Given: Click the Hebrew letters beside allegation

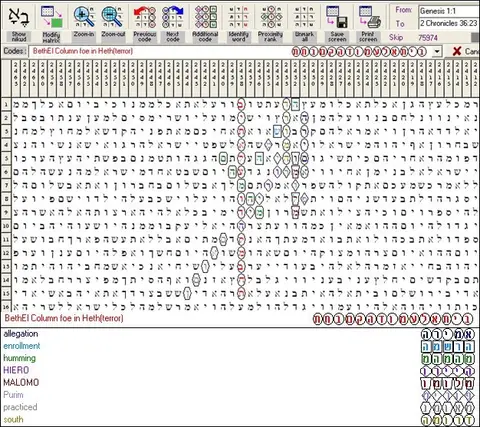Looking at the screenshot, I should pyautogui.click(x=447, y=334).
